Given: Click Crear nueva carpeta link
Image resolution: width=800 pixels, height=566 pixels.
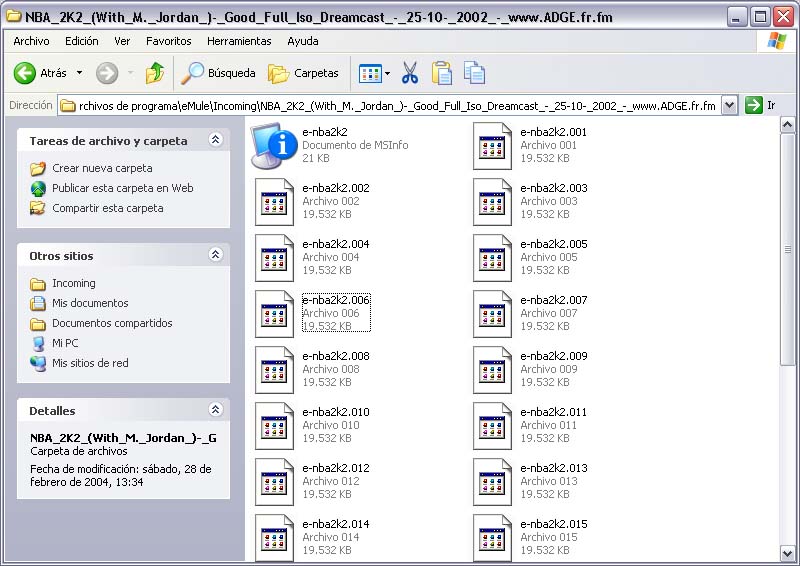Looking at the screenshot, I should coord(102,168).
